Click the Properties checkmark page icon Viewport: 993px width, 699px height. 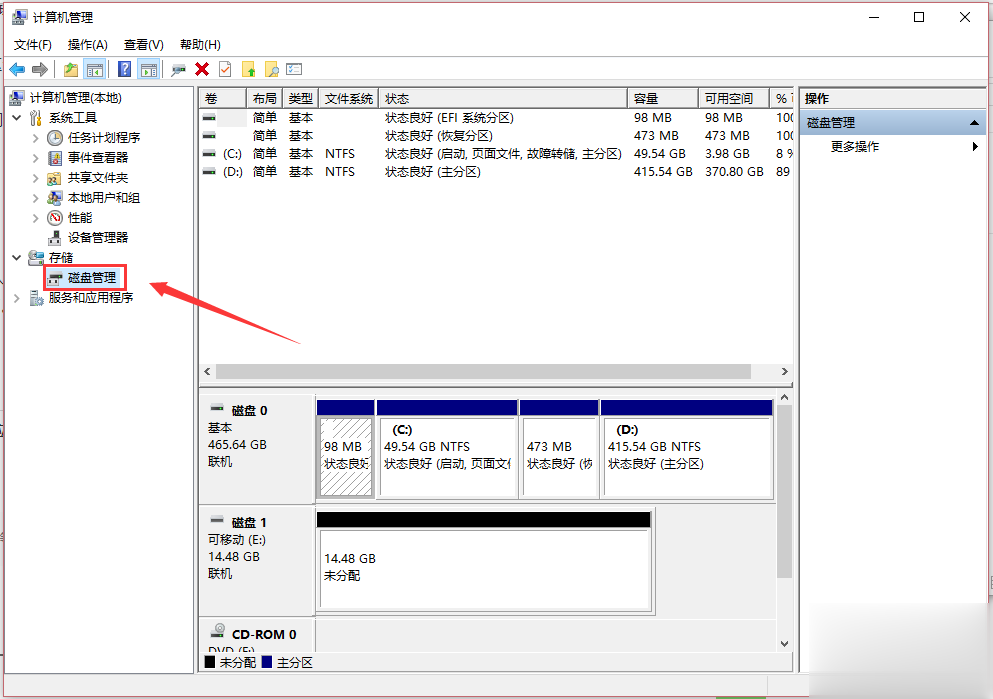click(x=225, y=69)
